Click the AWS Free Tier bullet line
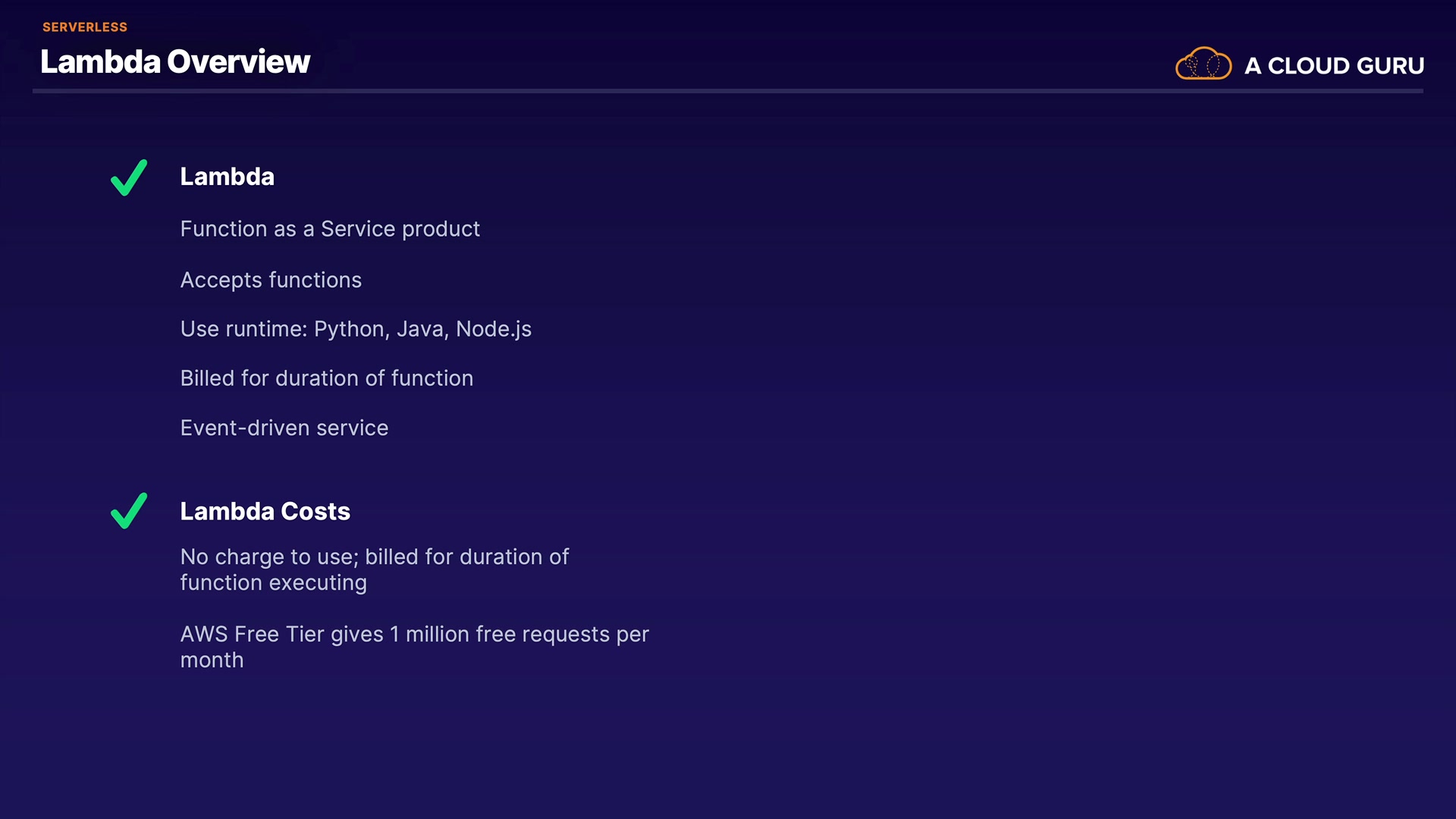This screenshot has height=819, width=1456. coord(414,635)
